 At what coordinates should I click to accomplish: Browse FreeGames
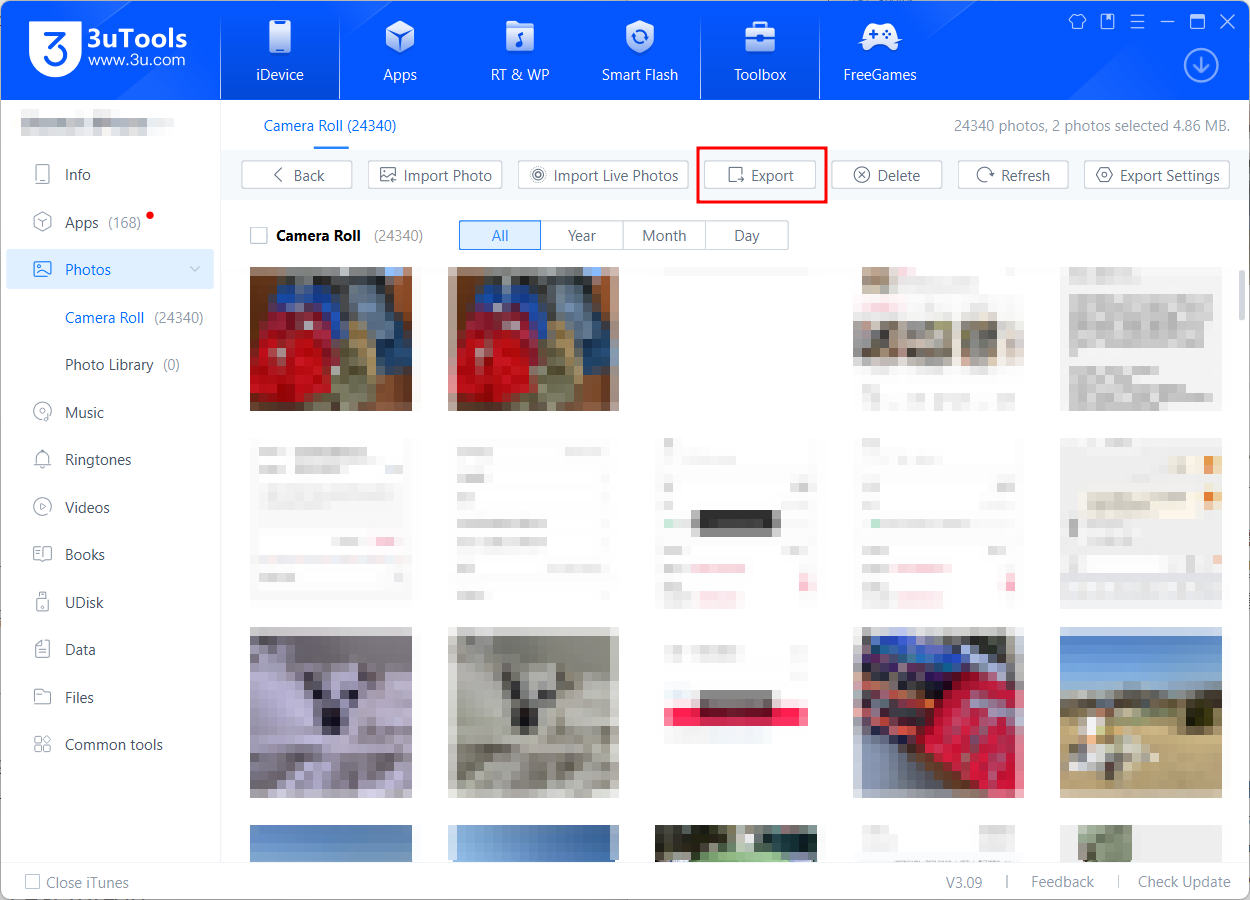click(879, 50)
